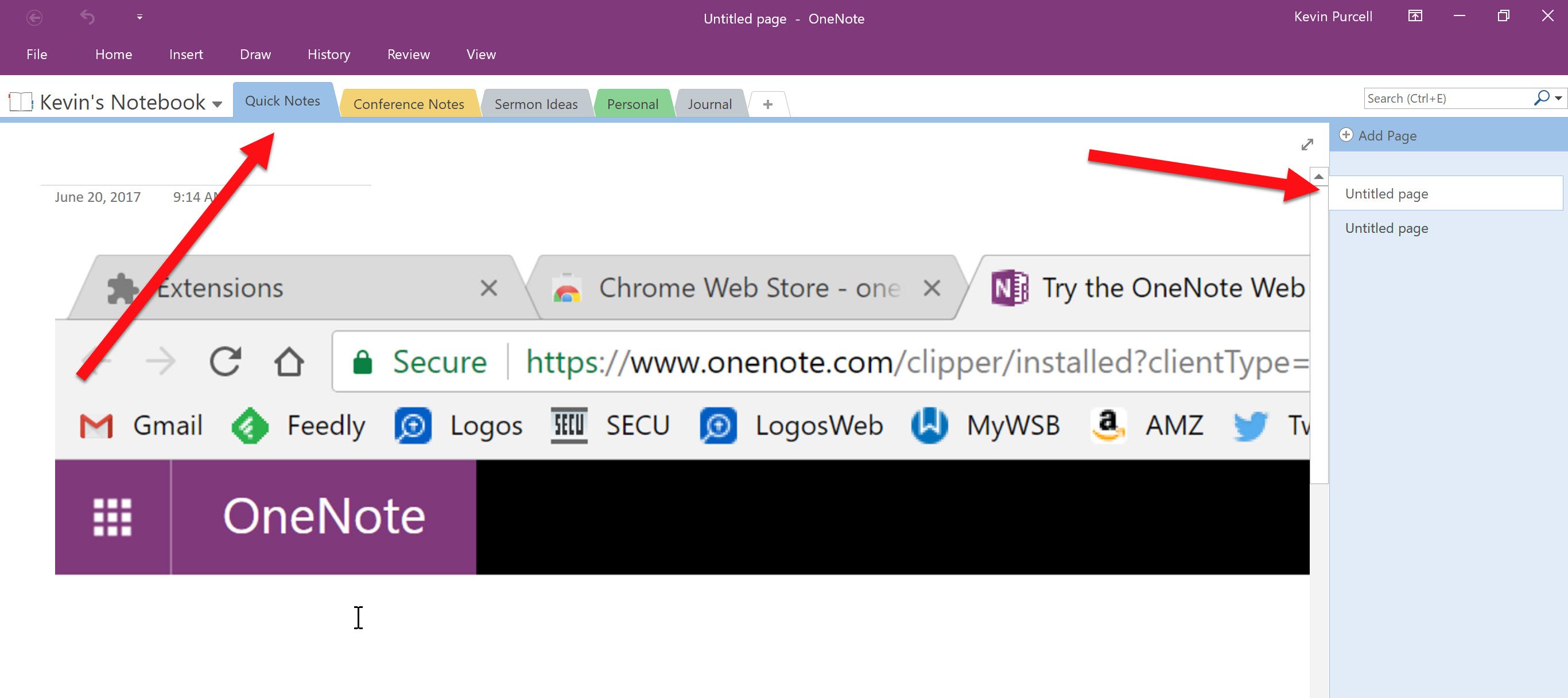Click Add Page button

point(1391,134)
